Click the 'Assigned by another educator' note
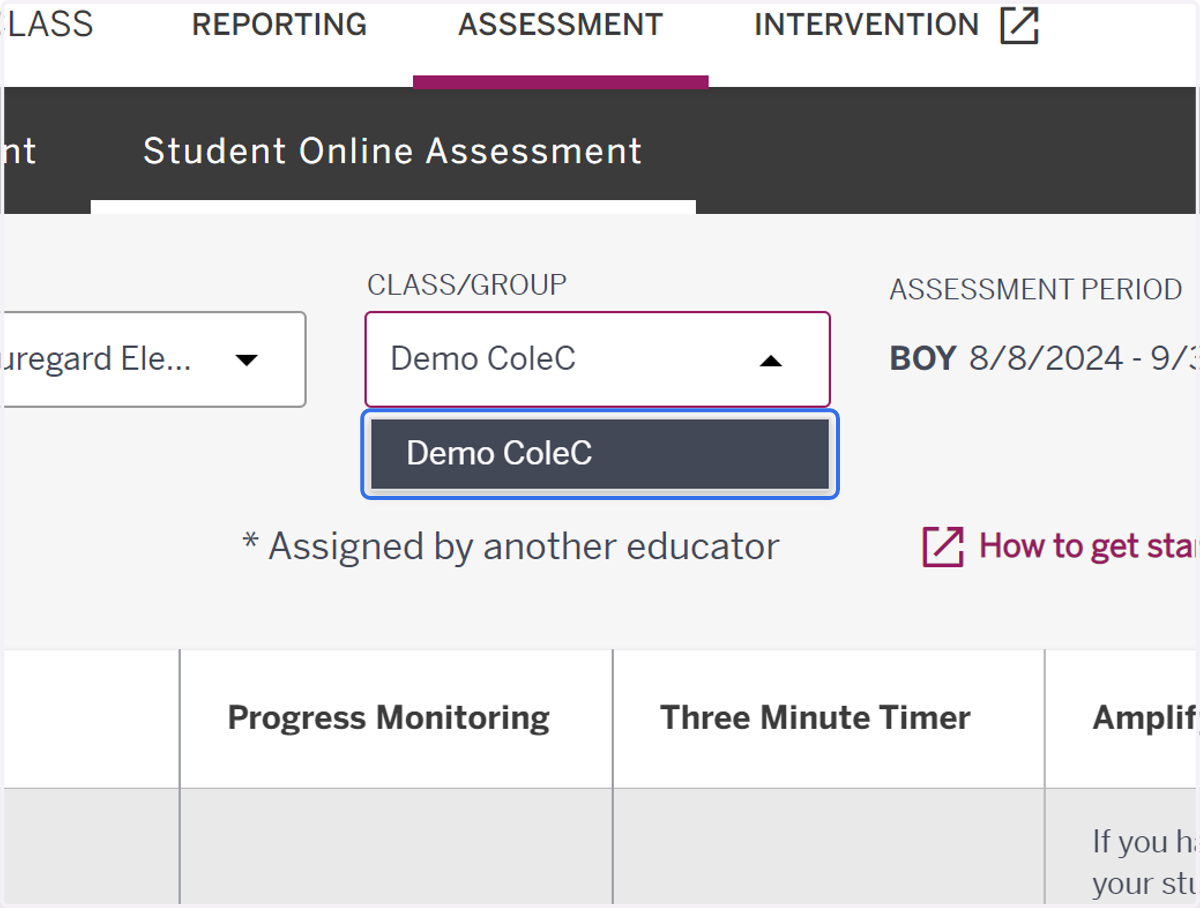The width and height of the screenshot is (1200, 908). 511,546
